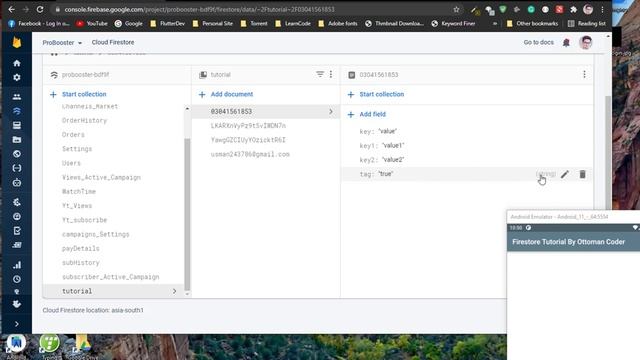Open the ProBooster project dropdown
The width and height of the screenshot is (640, 360).
(62, 42)
